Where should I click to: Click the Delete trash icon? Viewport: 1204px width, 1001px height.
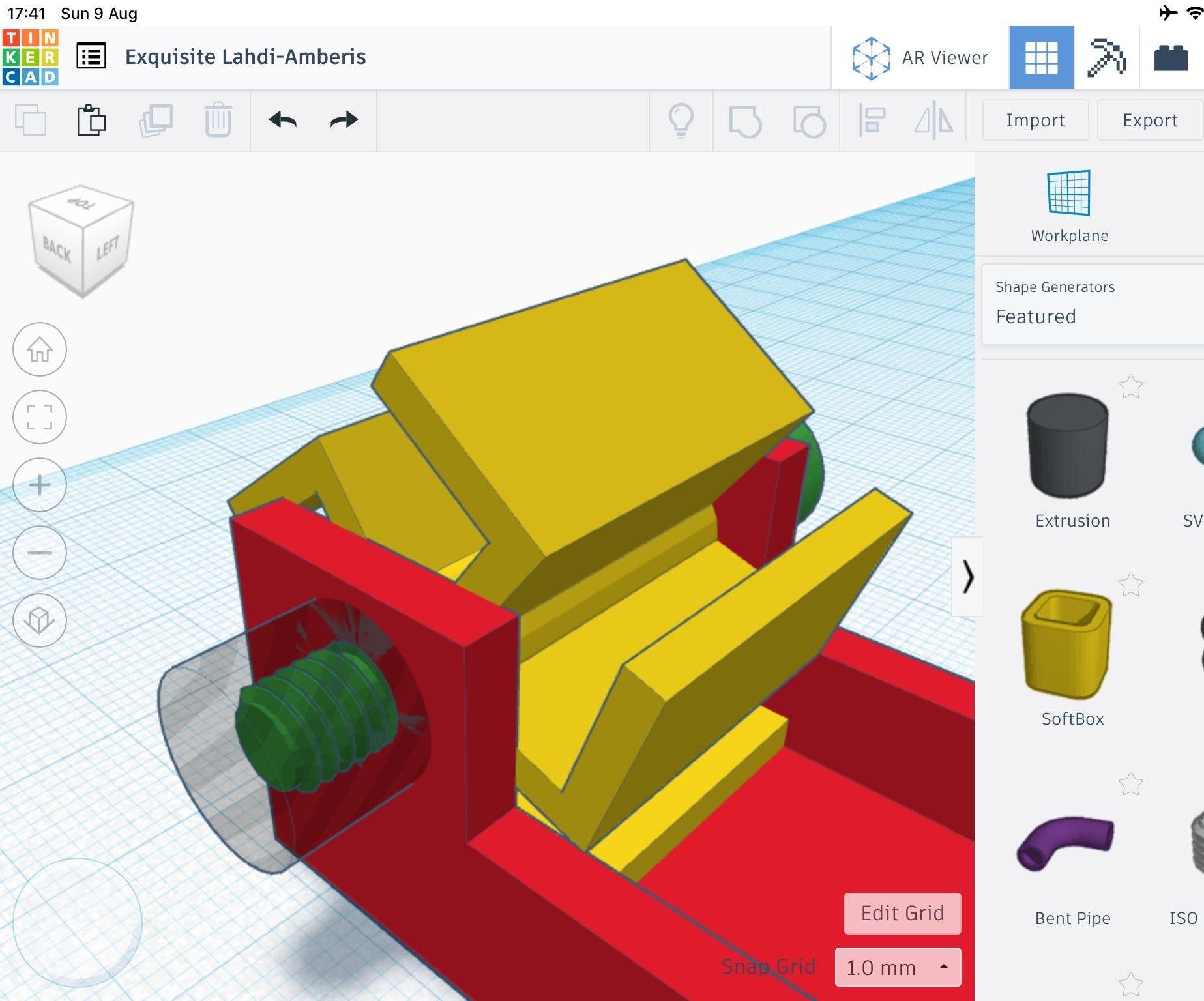pos(218,120)
